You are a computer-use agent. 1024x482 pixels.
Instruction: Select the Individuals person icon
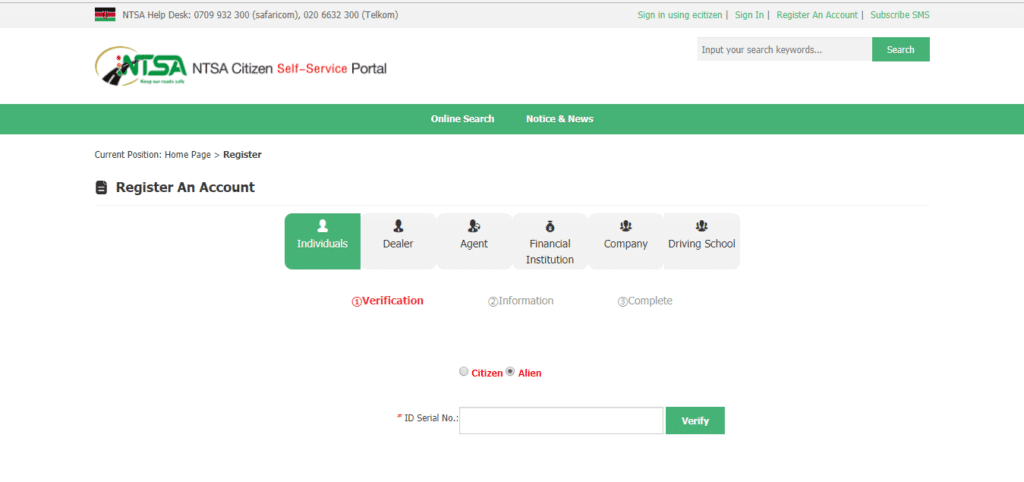point(322,226)
